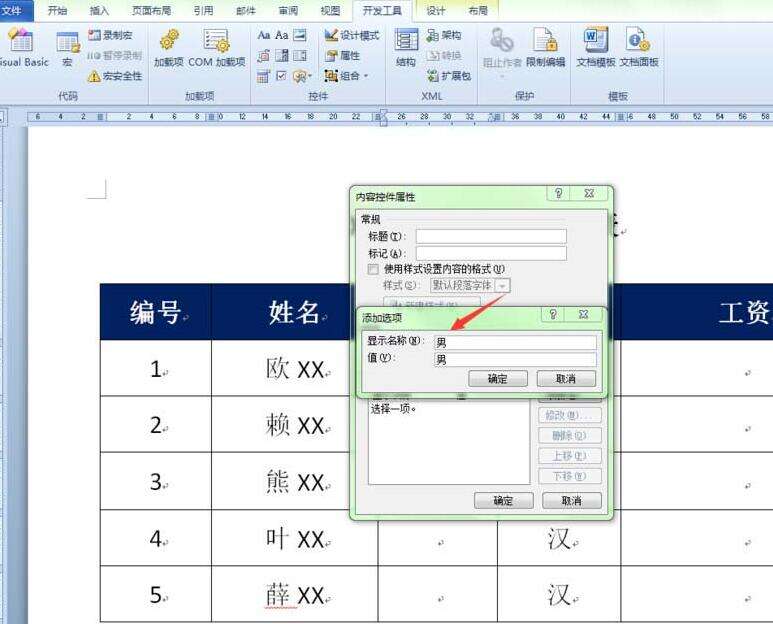This screenshot has height=624, width=773.
Task: Insert a rich text content control
Action: (264, 35)
